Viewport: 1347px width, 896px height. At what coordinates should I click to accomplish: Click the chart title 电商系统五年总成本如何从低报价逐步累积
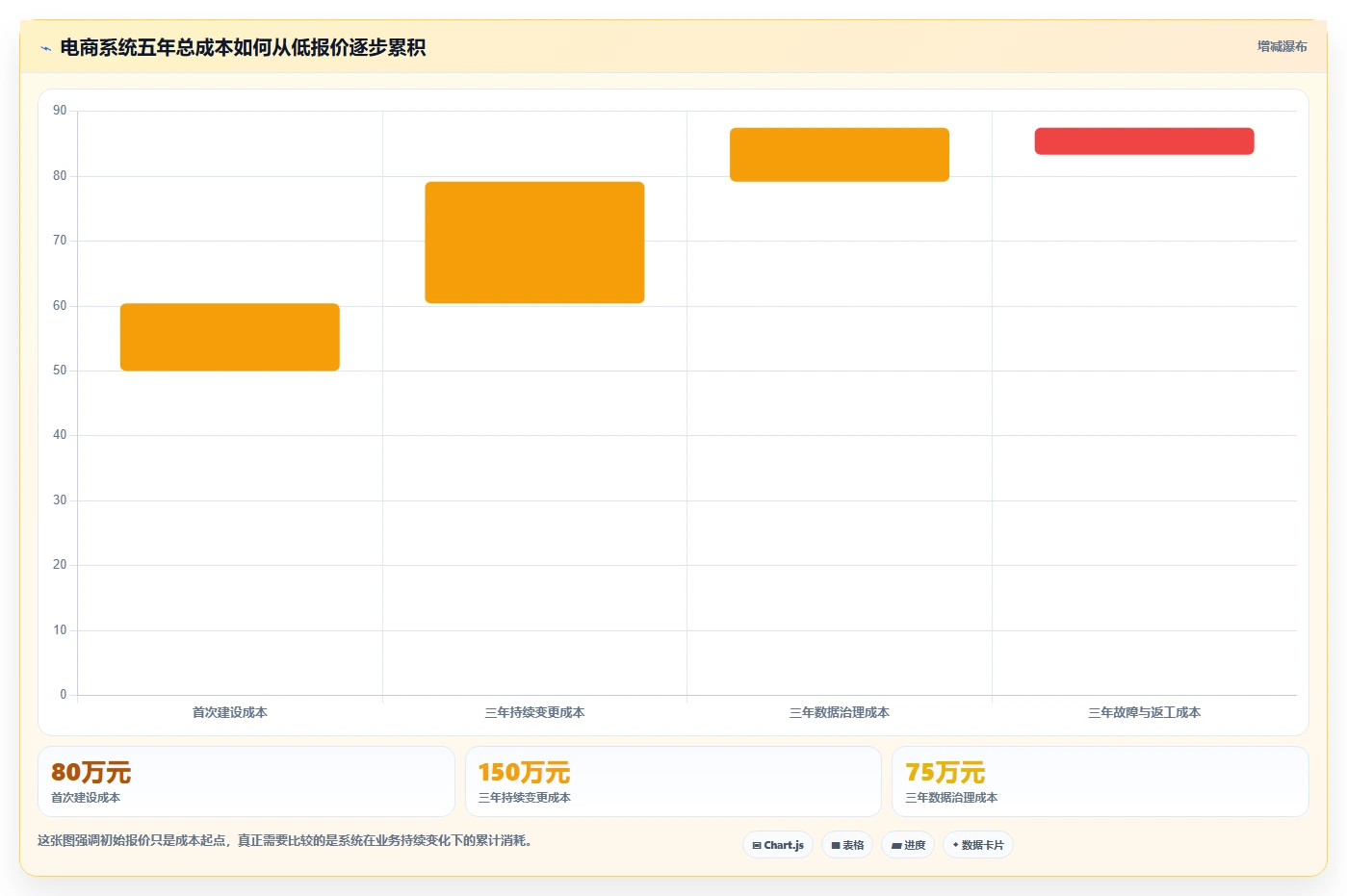(x=243, y=48)
